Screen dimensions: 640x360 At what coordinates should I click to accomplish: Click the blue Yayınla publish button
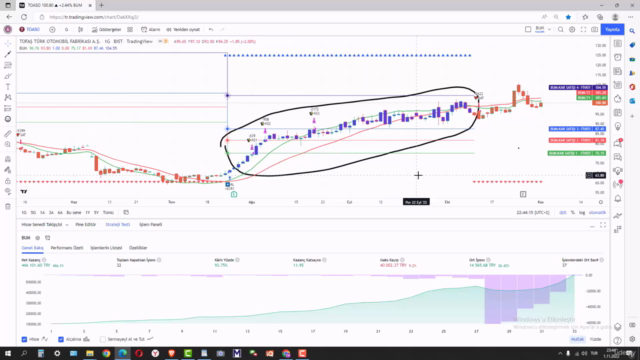[612, 29]
